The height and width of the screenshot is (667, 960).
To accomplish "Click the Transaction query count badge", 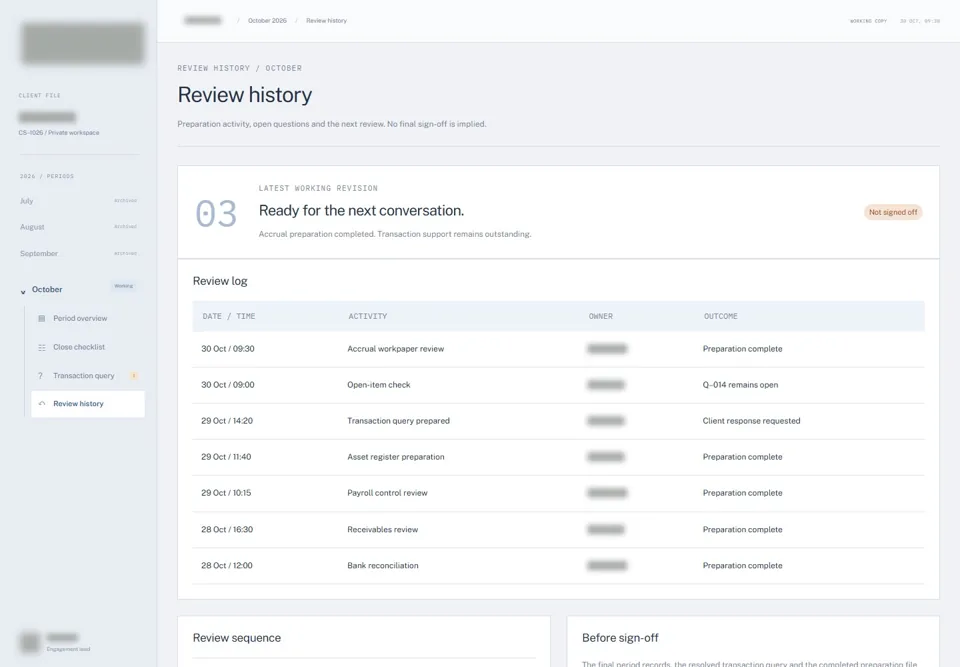I will coord(133,375).
